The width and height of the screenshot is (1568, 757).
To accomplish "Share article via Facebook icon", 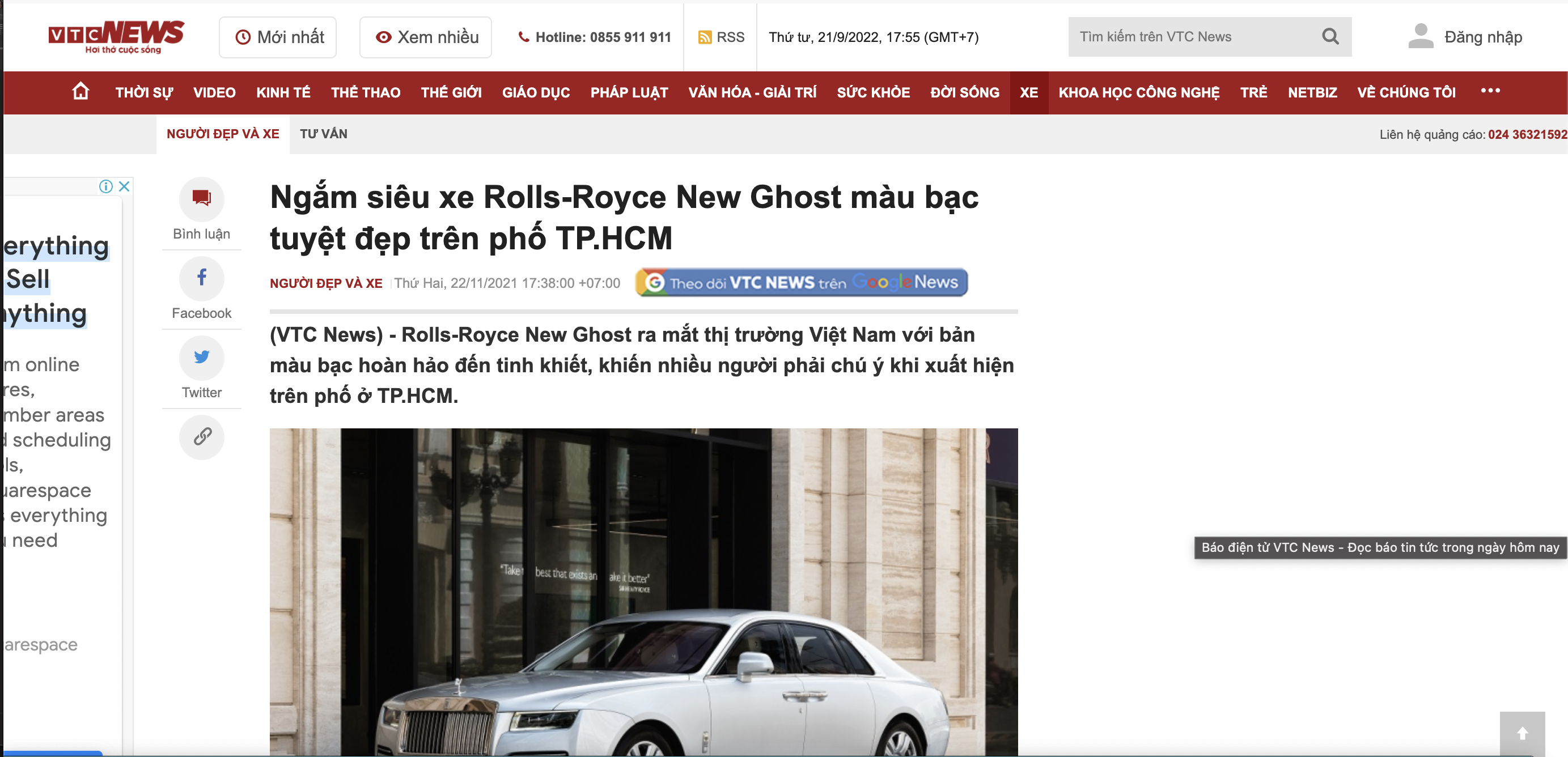I will click(201, 278).
